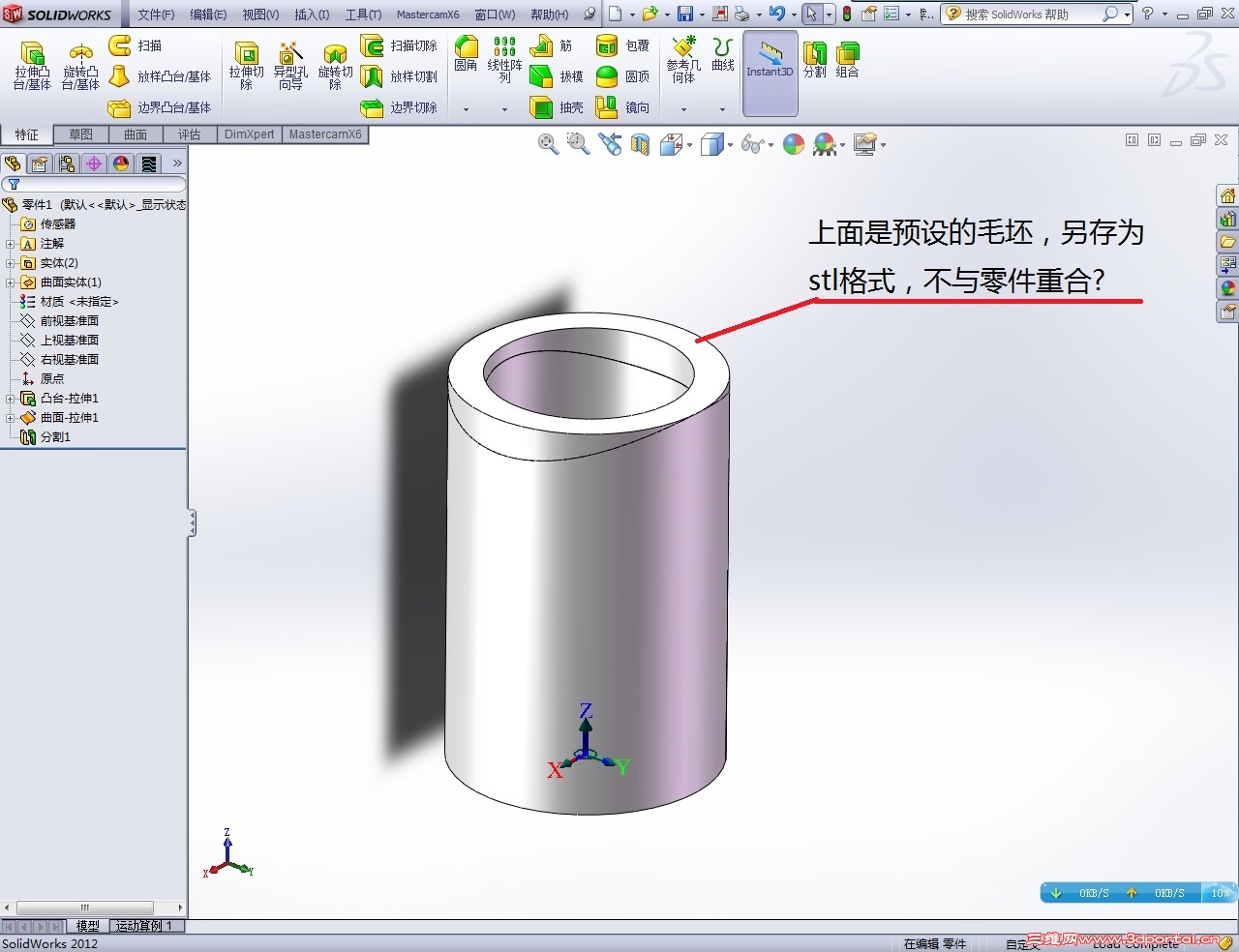The image size is (1239, 952).
Task: Choose the 扫描 sweep boss tool
Action: click(x=136, y=45)
